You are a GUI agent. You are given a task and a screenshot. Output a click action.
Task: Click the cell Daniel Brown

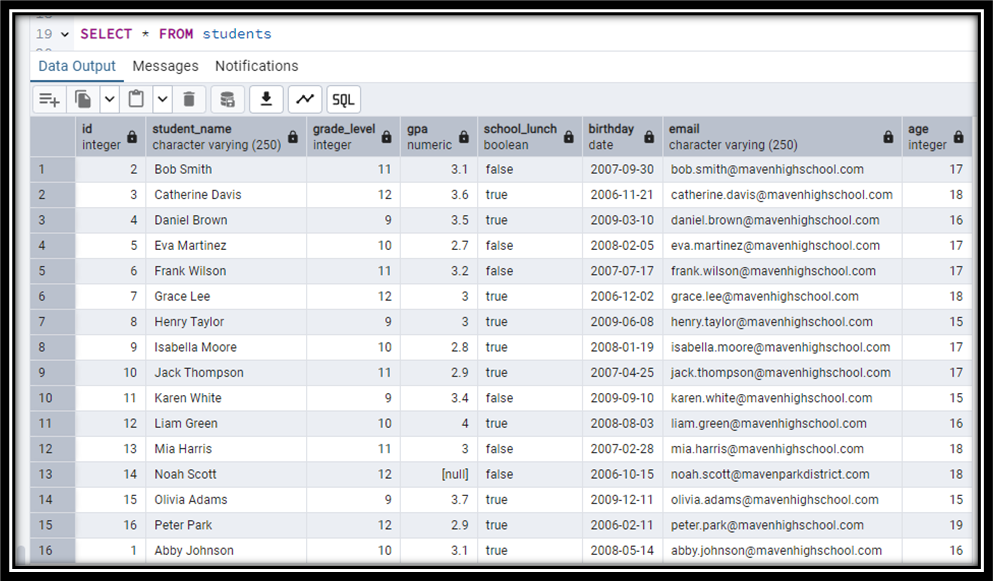point(226,220)
